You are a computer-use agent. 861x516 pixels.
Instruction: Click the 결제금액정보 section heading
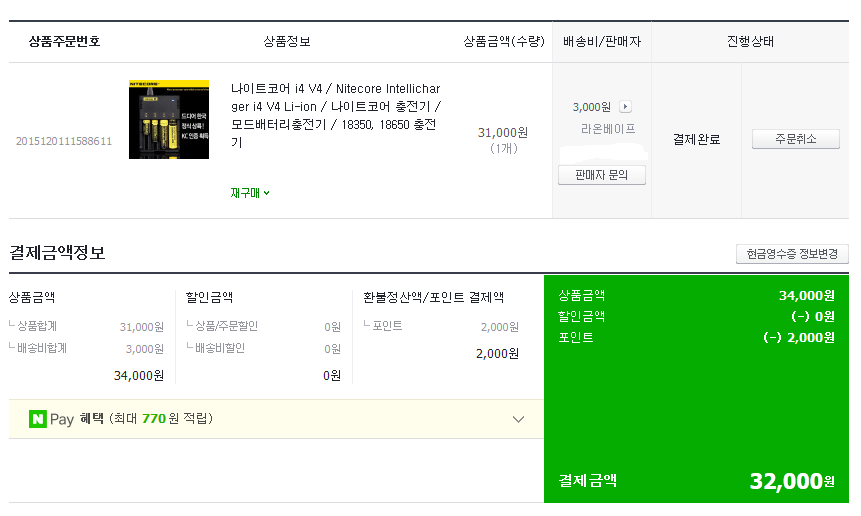57,253
